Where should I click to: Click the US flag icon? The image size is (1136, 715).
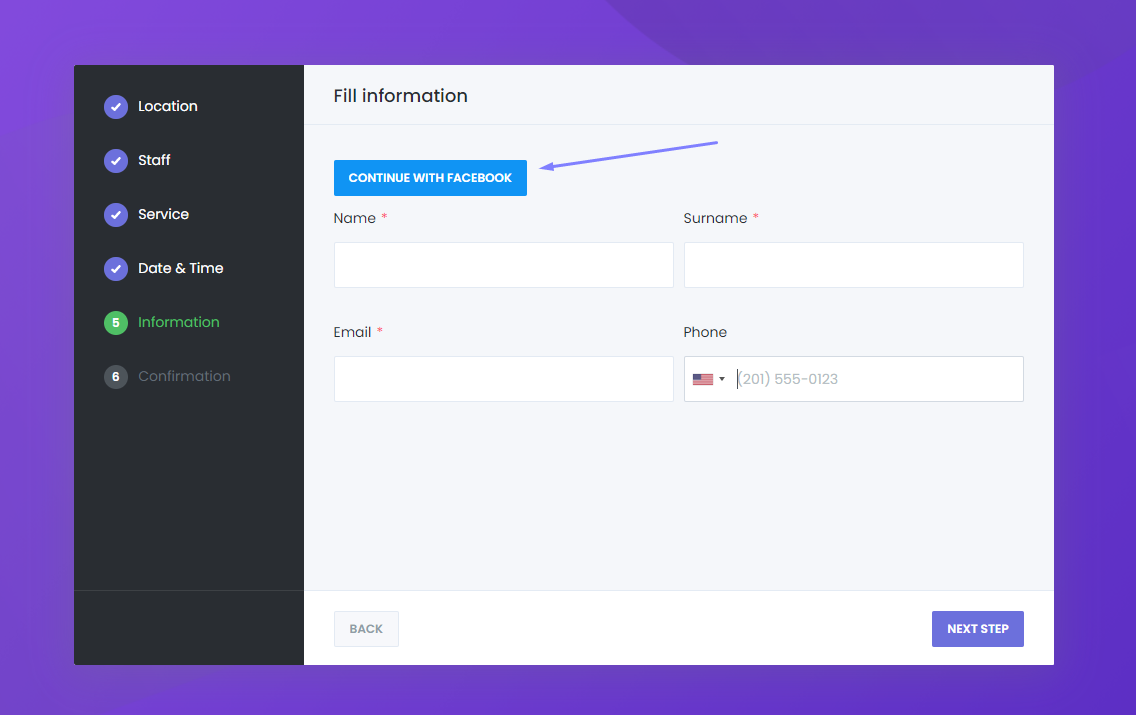703,379
